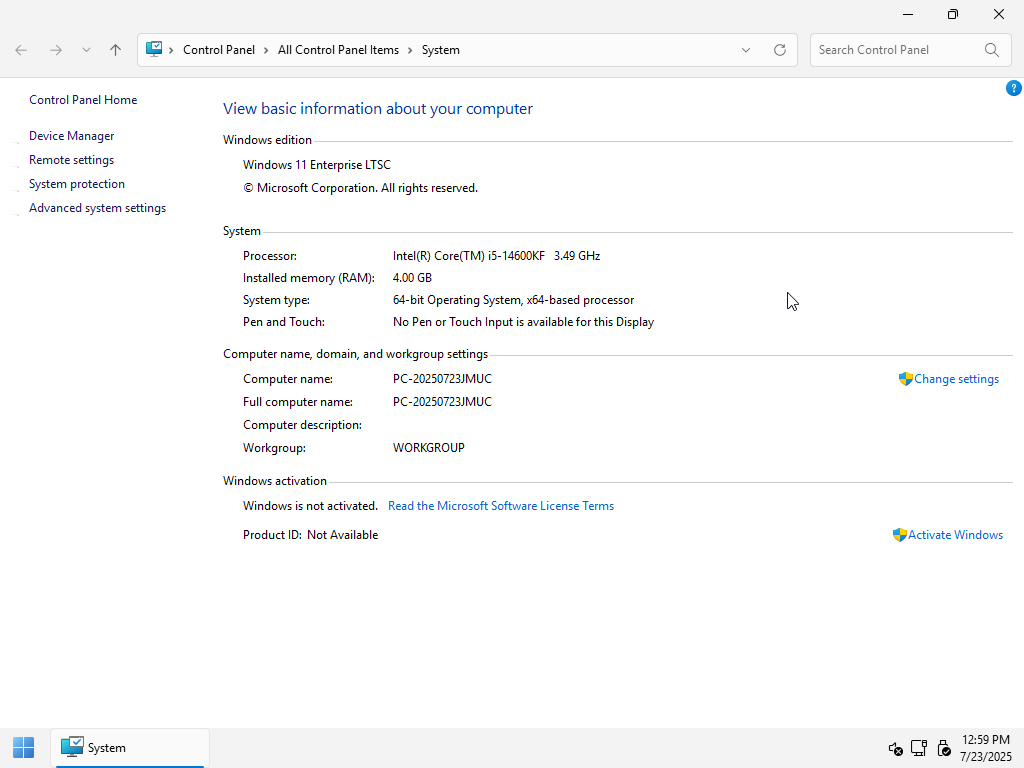
Task: Refresh the System page
Action: click(x=780, y=50)
